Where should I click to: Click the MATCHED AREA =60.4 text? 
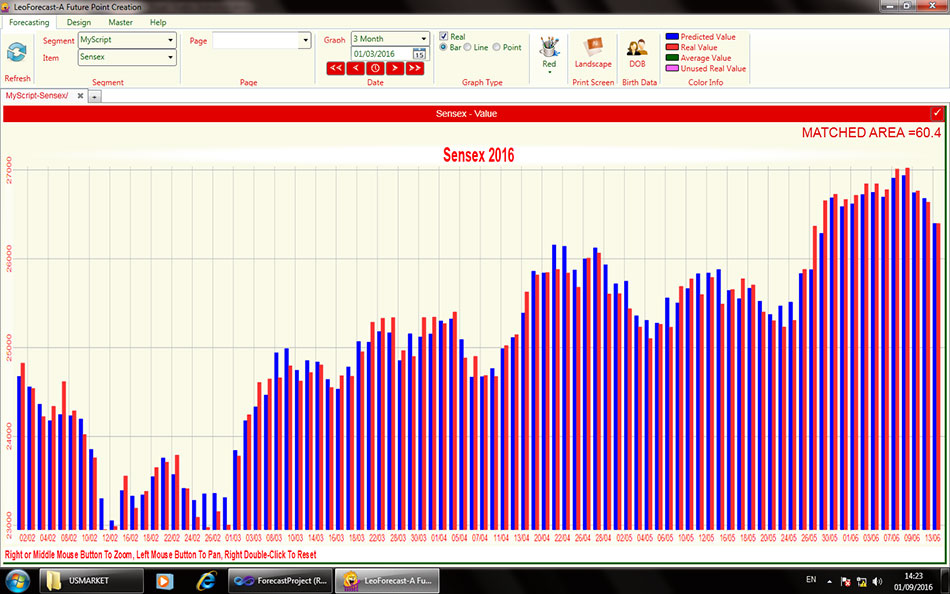(x=871, y=133)
